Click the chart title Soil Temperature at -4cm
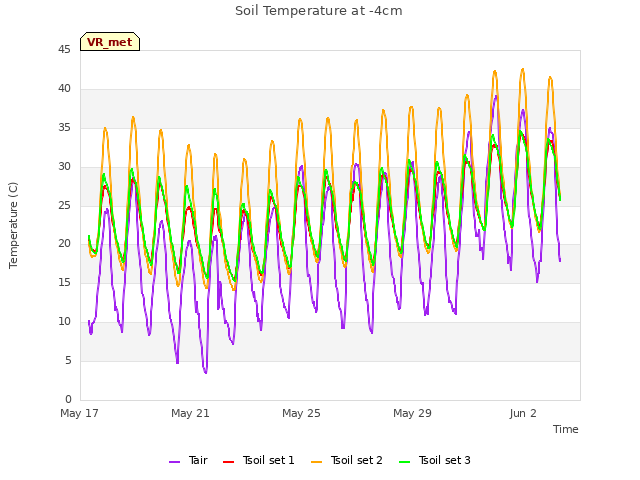 pos(319,11)
